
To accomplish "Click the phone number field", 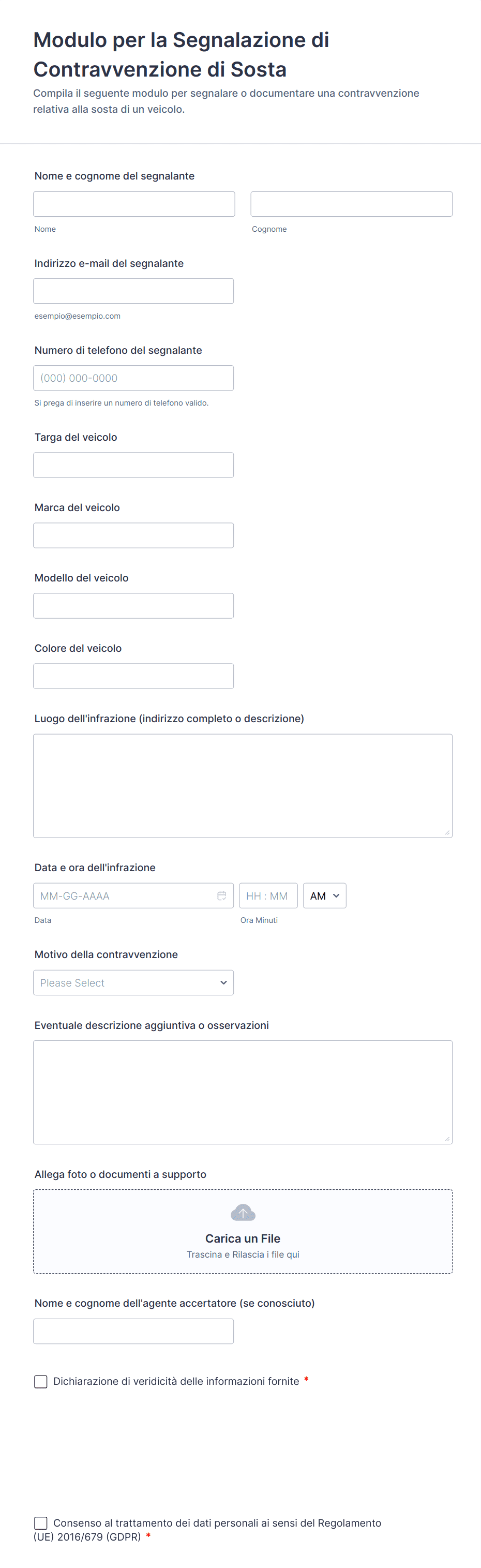I will coord(133,378).
